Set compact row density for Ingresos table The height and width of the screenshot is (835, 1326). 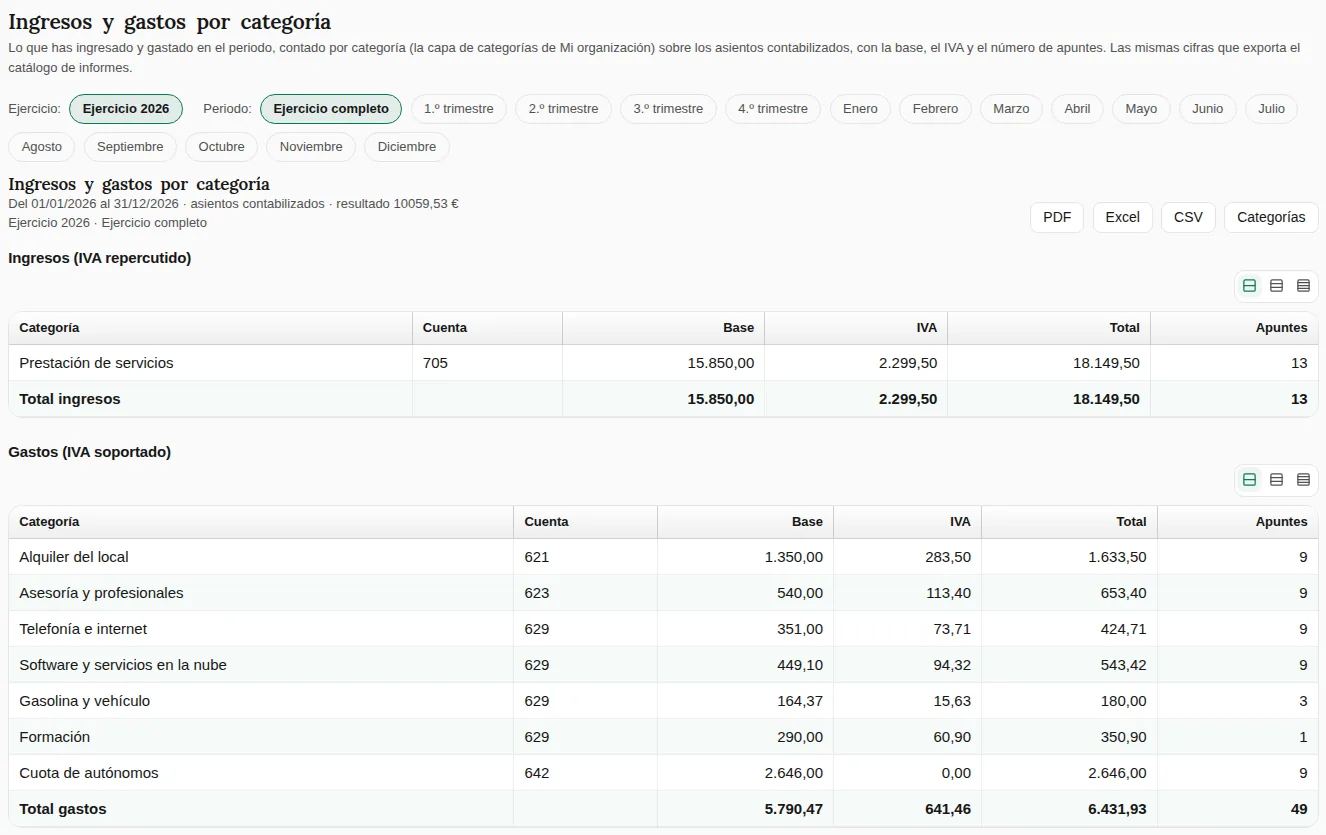coord(1303,286)
